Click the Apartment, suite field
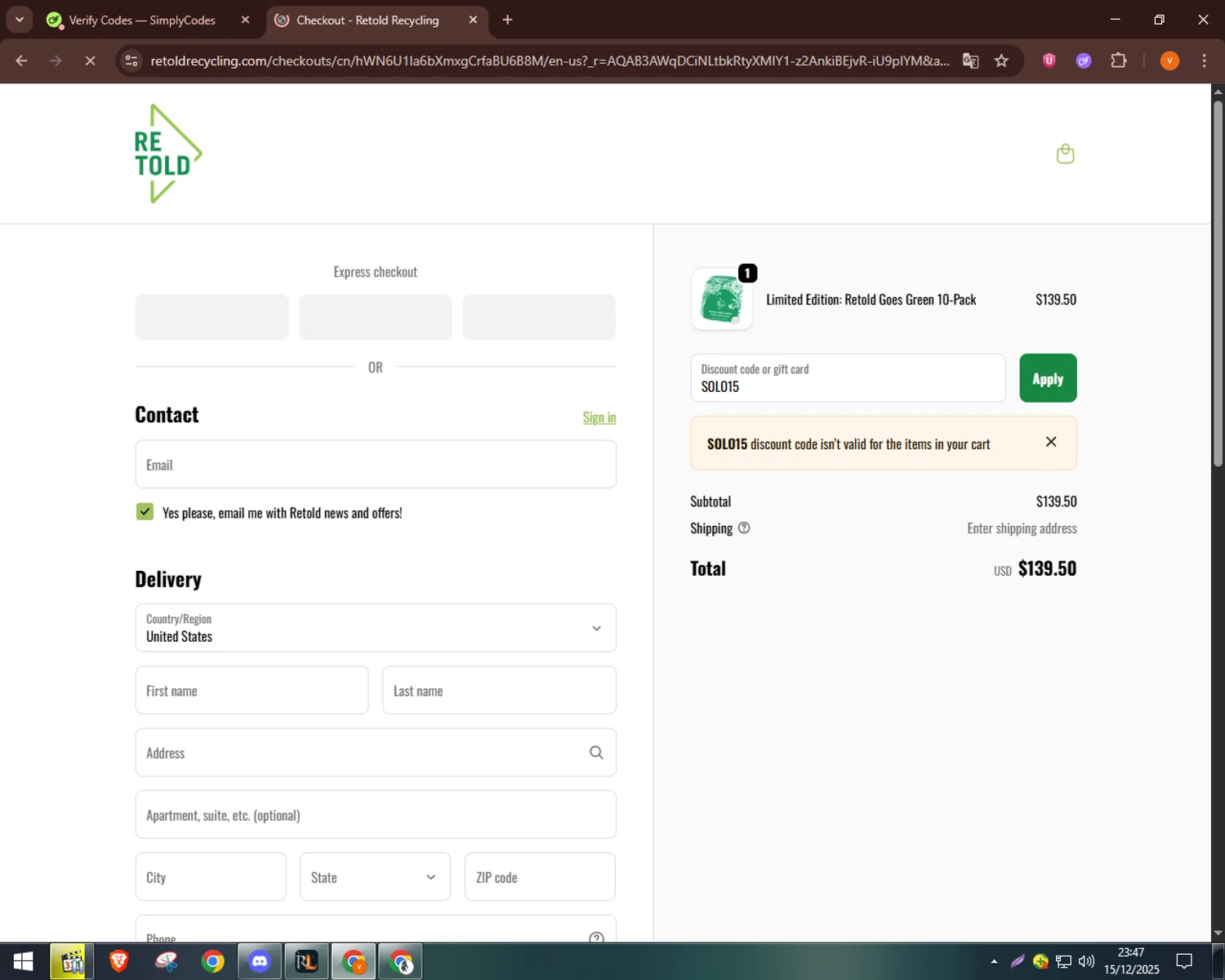1225x980 pixels. pyautogui.click(x=376, y=814)
